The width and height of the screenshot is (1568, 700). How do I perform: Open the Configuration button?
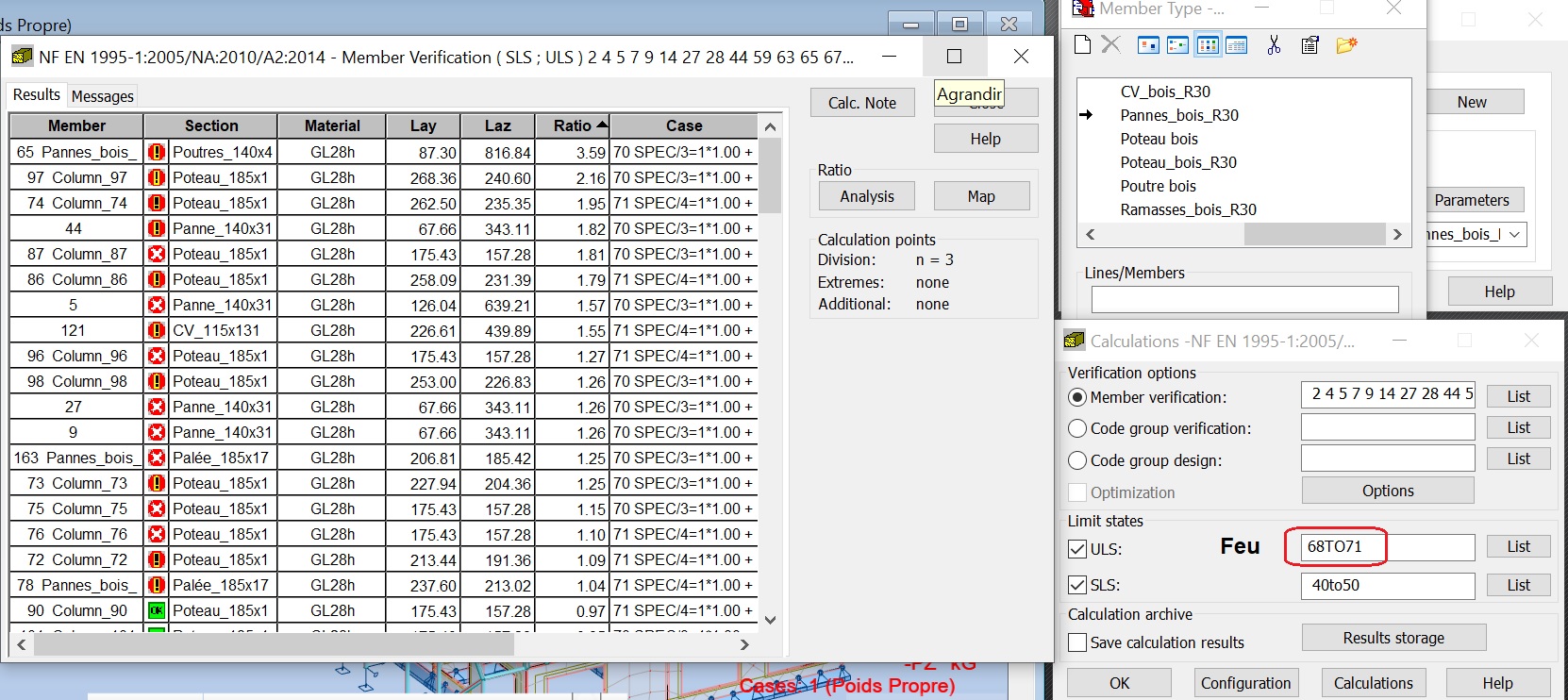[x=1245, y=683]
